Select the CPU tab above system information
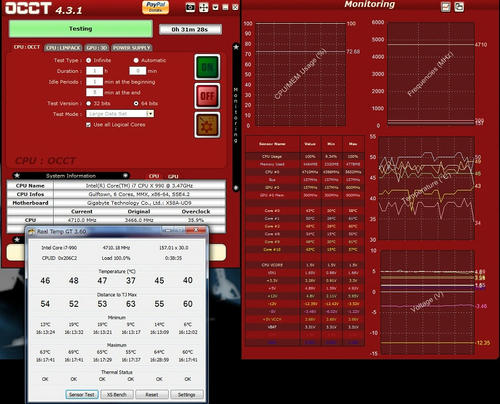The width and height of the screenshot is (500, 404). pyautogui.click(x=154, y=176)
